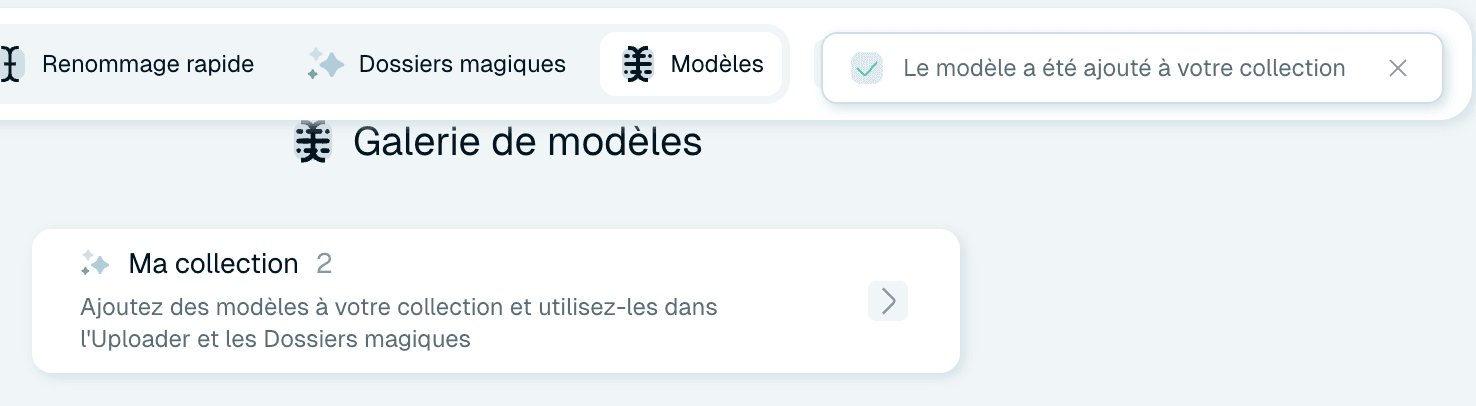
Task: Click the Ma collection title
Action: (214, 264)
